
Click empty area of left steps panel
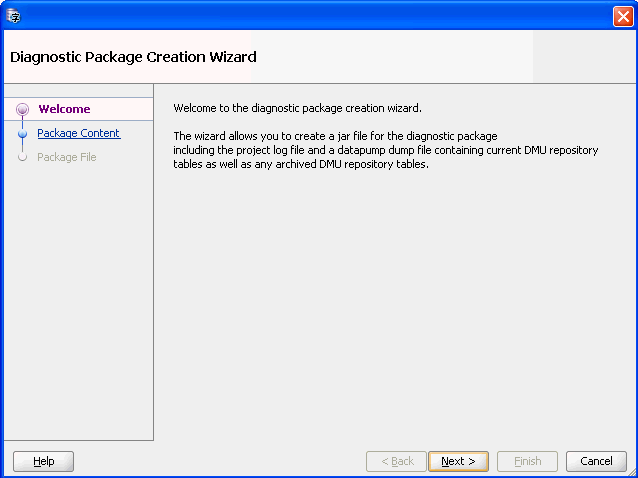pos(78,300)
